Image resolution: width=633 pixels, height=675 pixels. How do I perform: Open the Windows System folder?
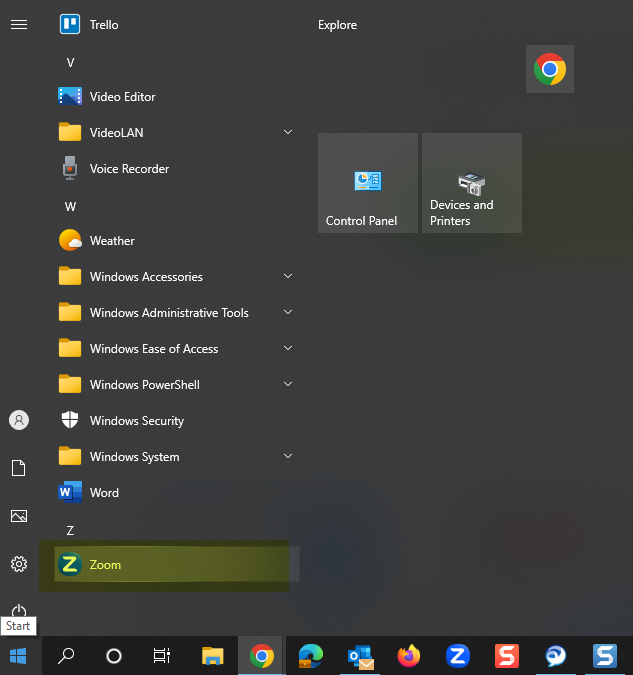click(x=177, y=456)
